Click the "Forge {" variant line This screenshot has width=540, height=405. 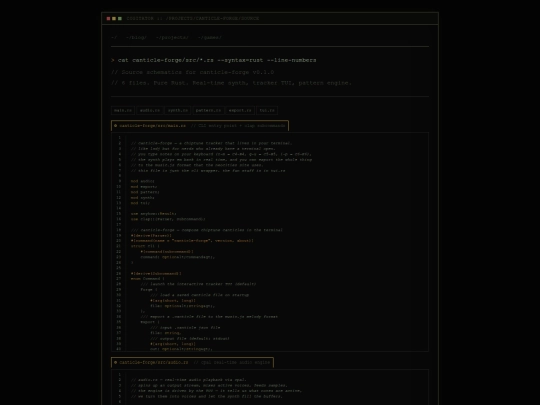[149, 290]
